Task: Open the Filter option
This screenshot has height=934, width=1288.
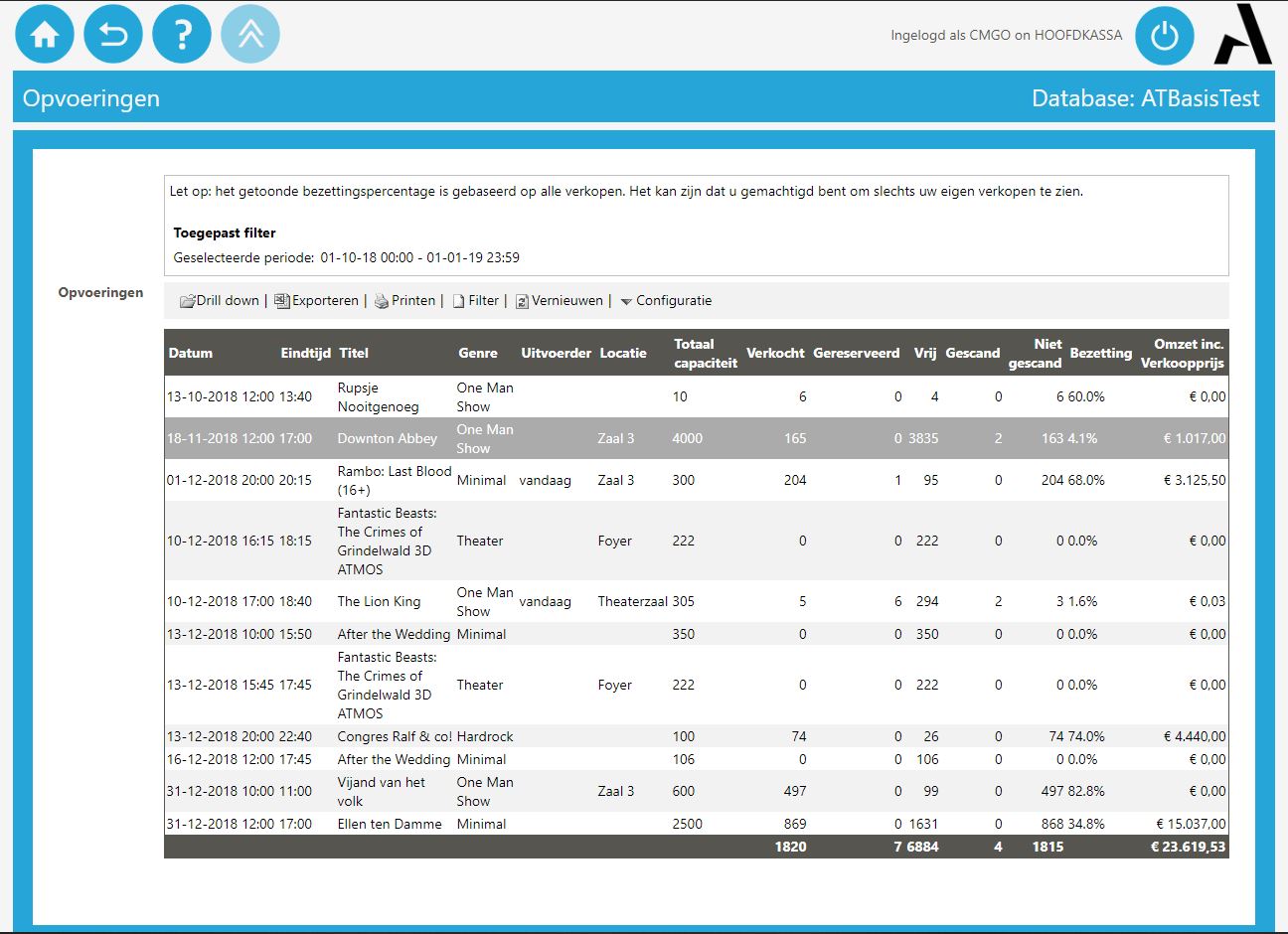Action: click(x=483, y=300)
